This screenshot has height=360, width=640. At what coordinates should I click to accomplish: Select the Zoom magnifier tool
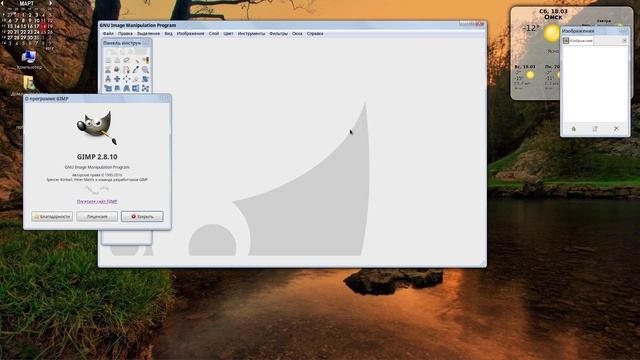pos(145,69)
